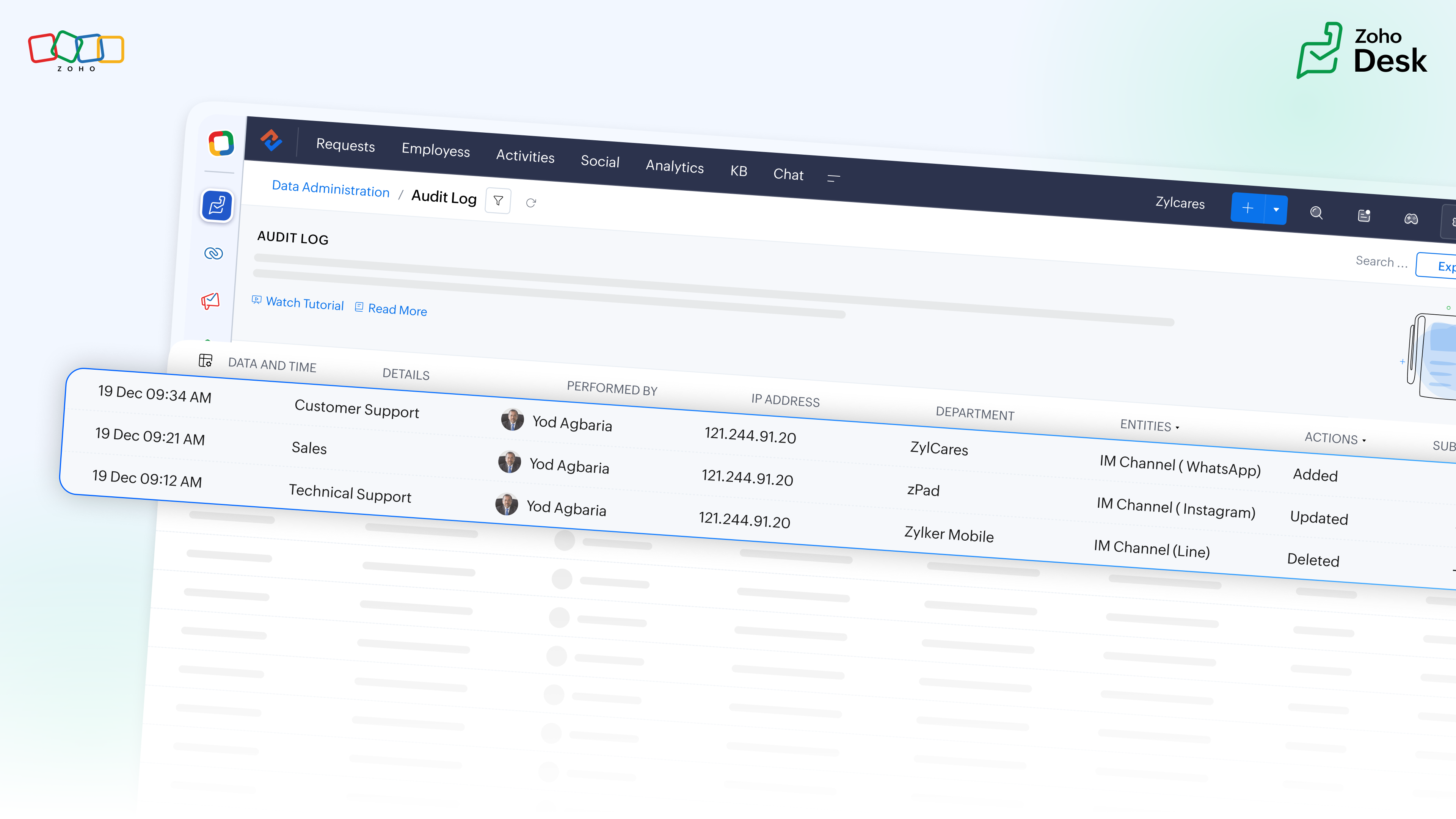The image size is (1456, 819).
Task: Select the Zoho Desk sidebar icon
Action: click(x=217, y=206)
